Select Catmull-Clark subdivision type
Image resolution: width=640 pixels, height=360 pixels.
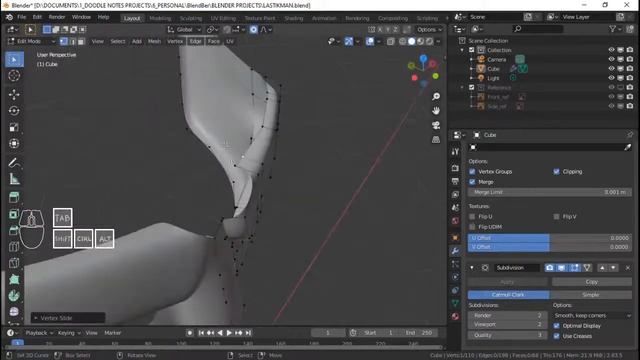[x=508, y=295]
